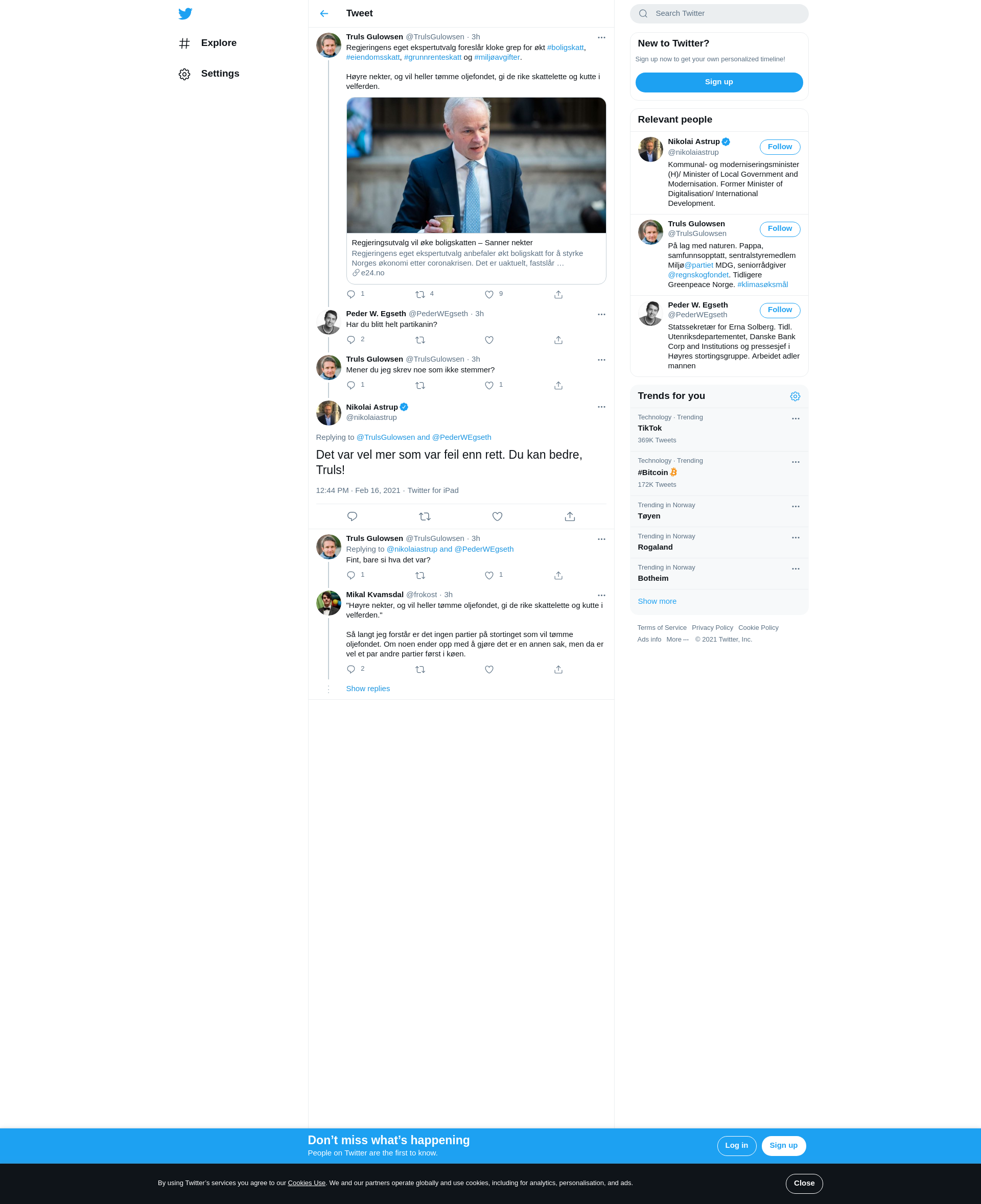Retweet Nikolai Astrup's main tweet
Screen dimensions: 981x1204
click(x=425, y=516)
